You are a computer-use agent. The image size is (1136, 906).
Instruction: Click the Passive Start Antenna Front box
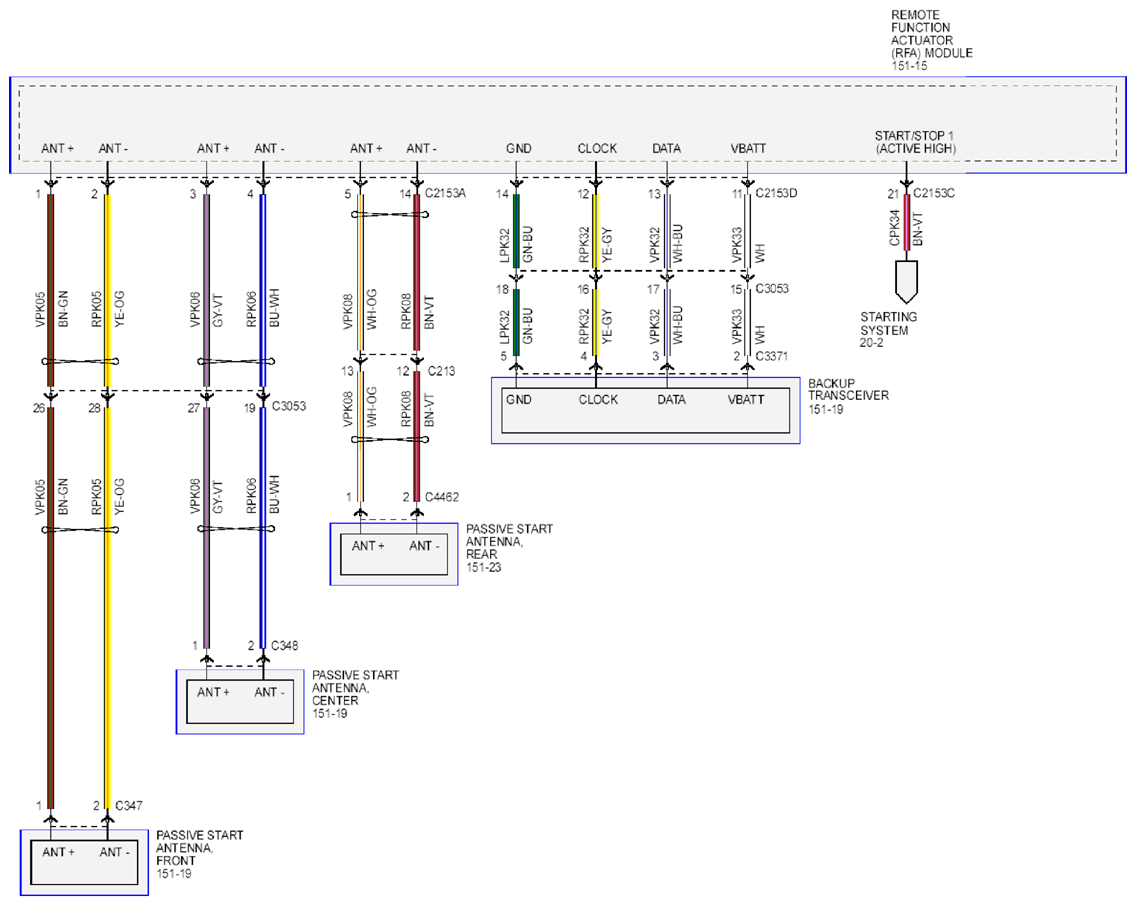click(x=84, y=863)
